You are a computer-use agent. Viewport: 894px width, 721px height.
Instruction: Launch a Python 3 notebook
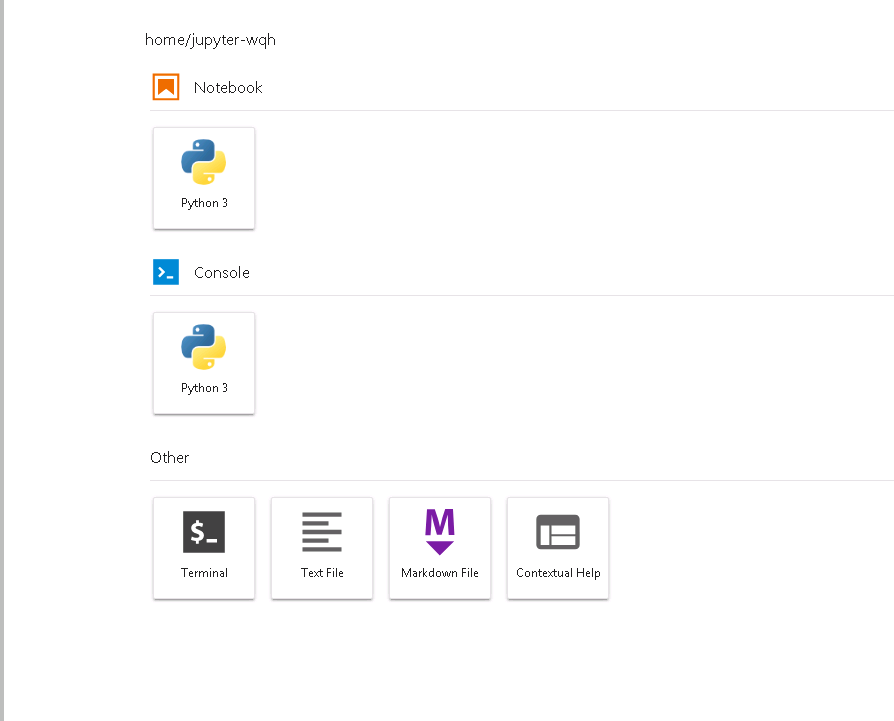tap(204, 178)
